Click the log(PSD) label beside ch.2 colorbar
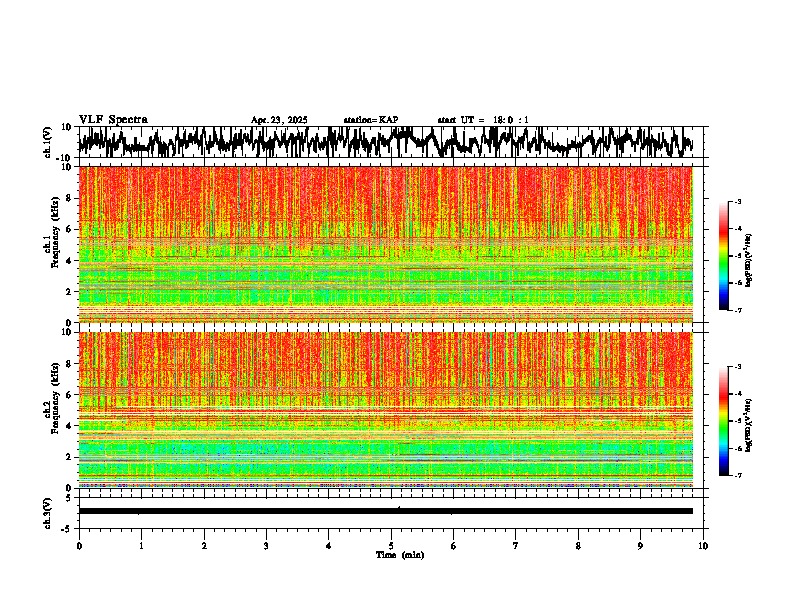 pos(749,425)
